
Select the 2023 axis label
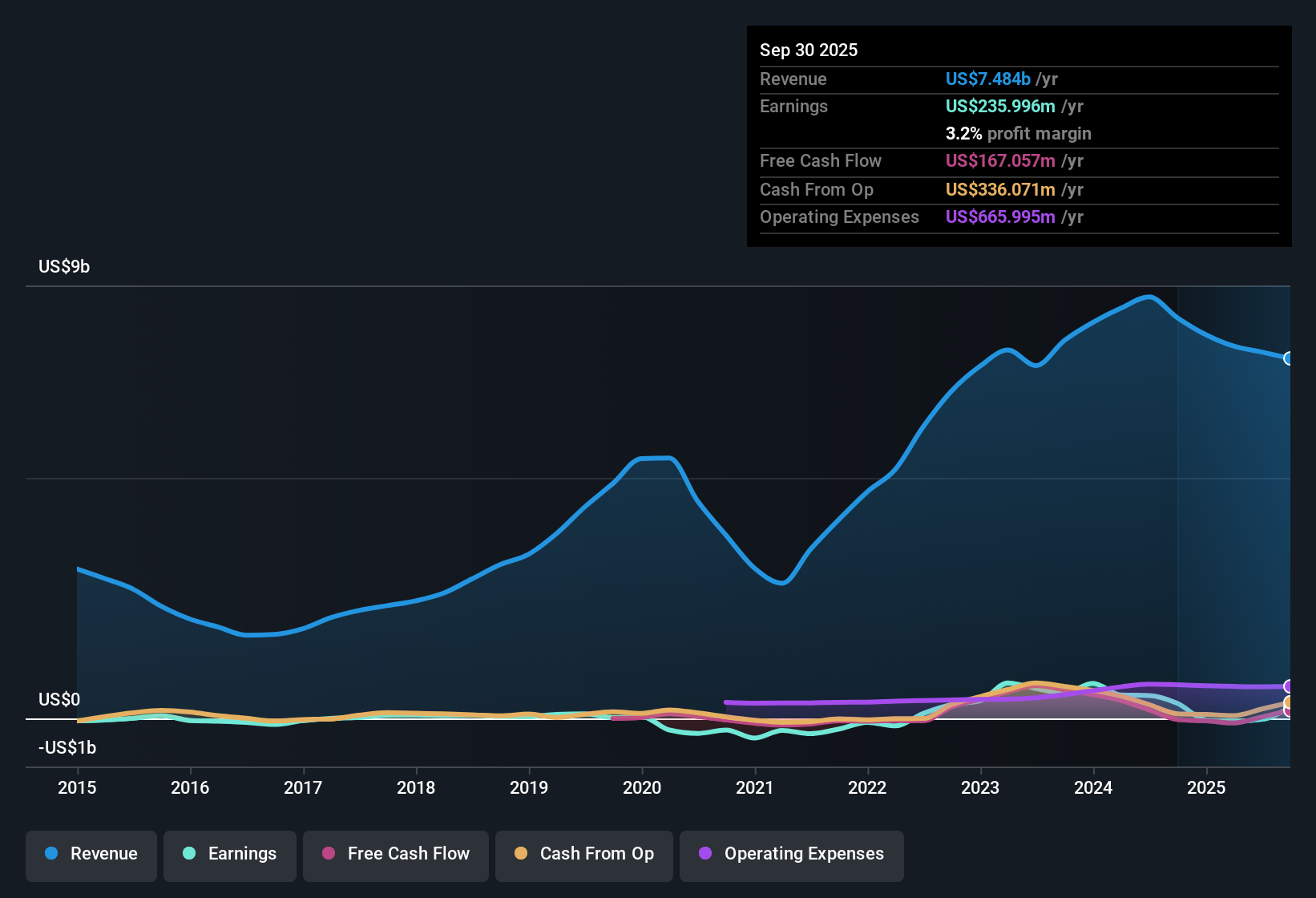[980, 788]
